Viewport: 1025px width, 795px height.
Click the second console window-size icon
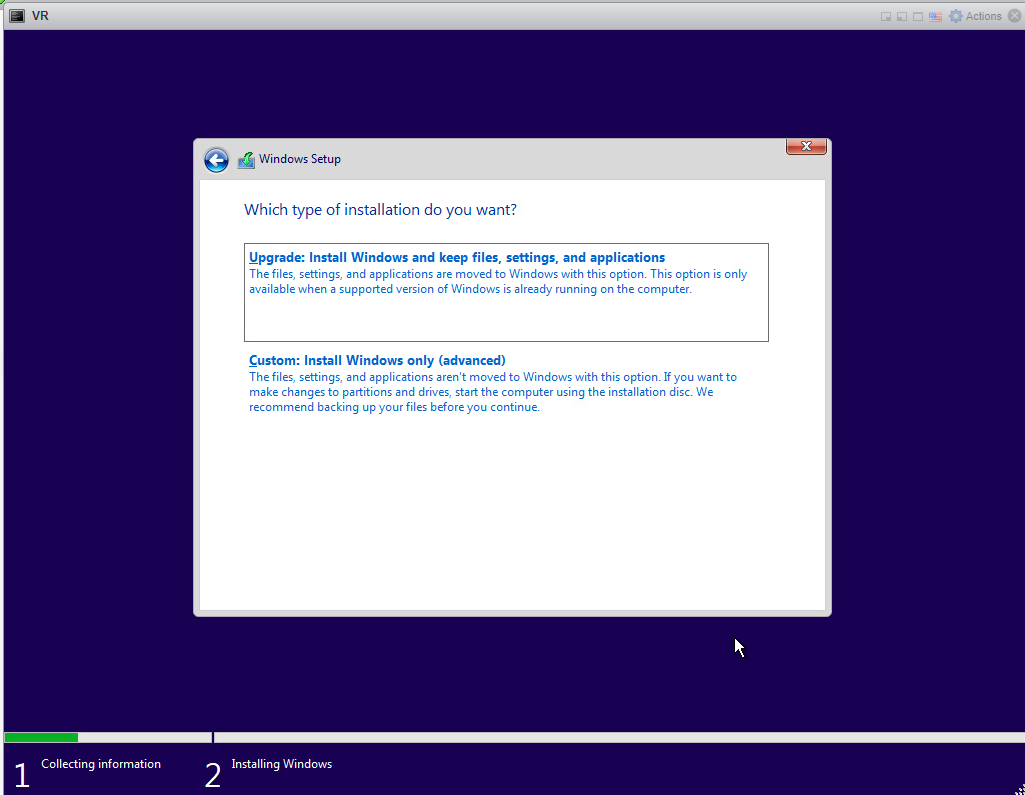(x=901, y=16)
